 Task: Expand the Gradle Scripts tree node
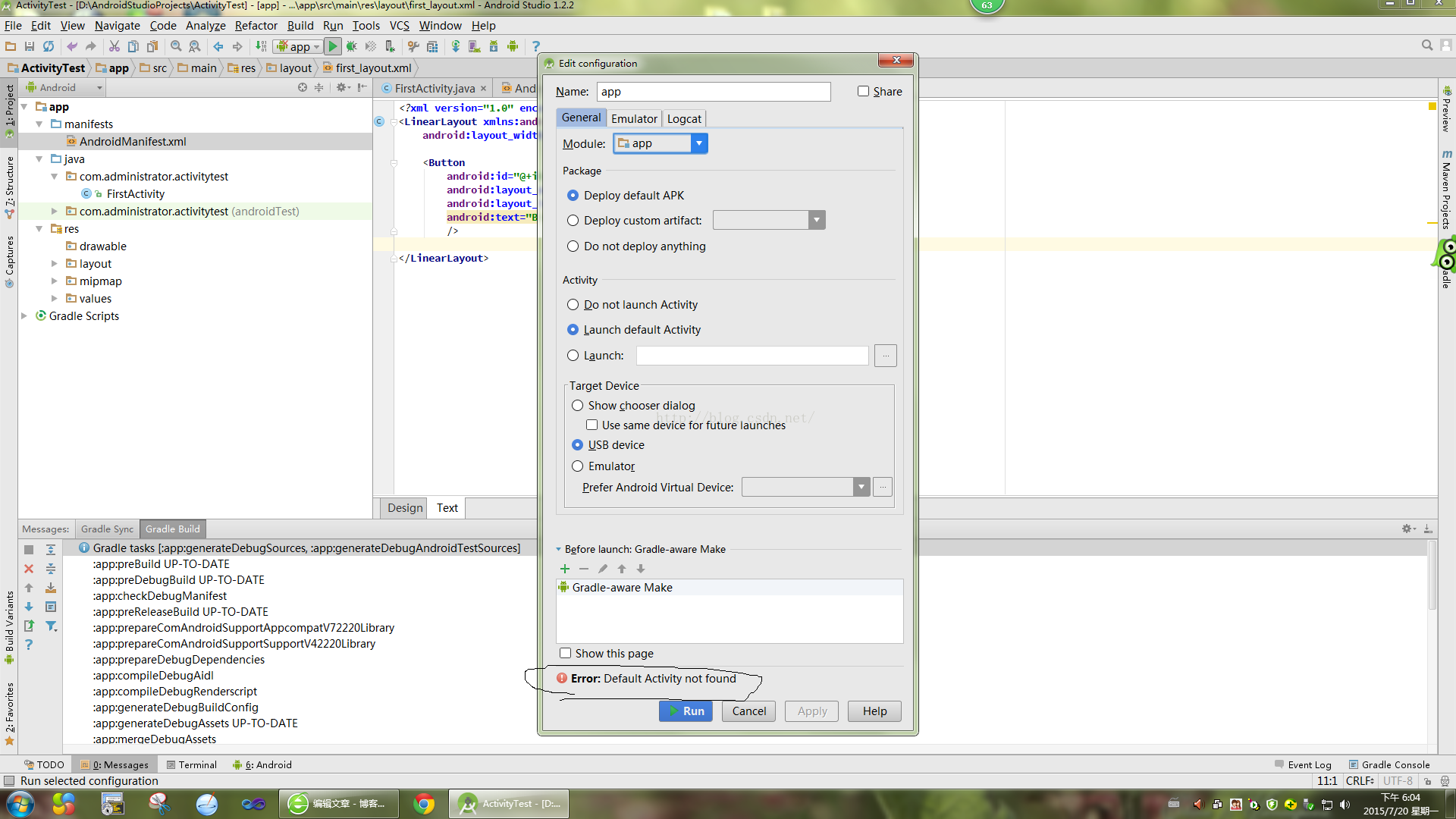tap(24, 316)
